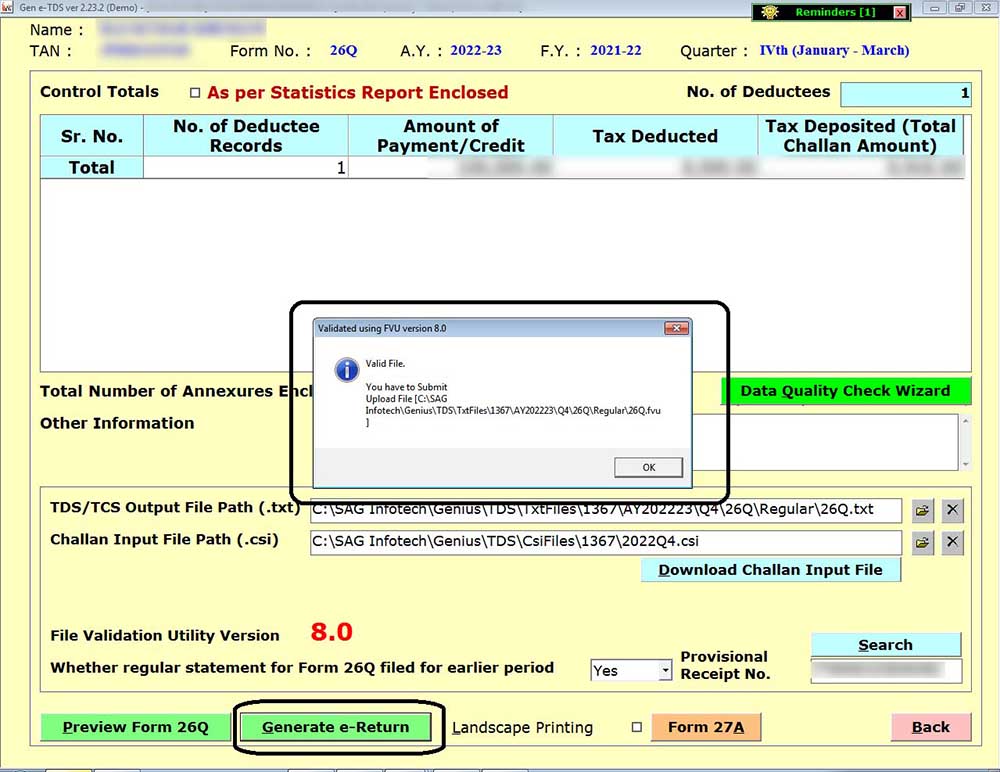Expand the regular statement Yes dropdown
This screenshot has width=1000, height=772.
pyautogui.click(x=665, y=671)
